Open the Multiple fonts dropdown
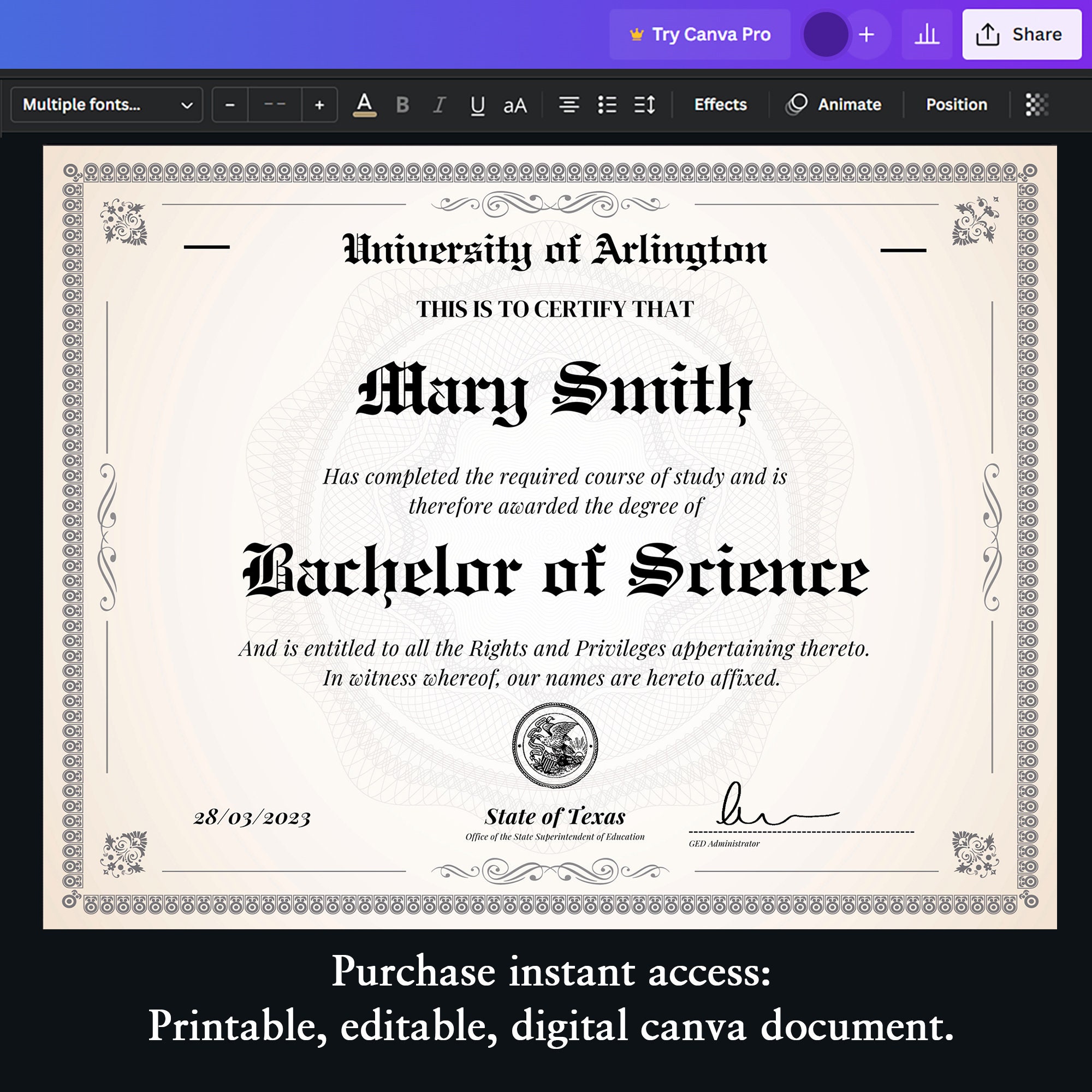The width and height of the screenshot is (1092, 1092). (106, 105)
